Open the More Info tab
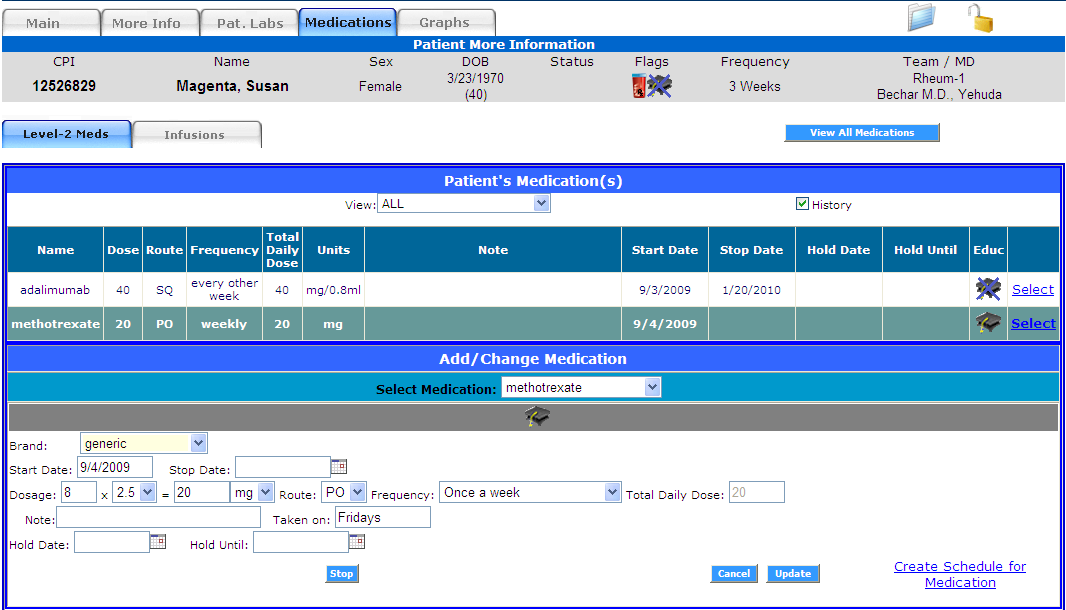The width and height of the screenshot is (1066, 610). click(150, 22)
